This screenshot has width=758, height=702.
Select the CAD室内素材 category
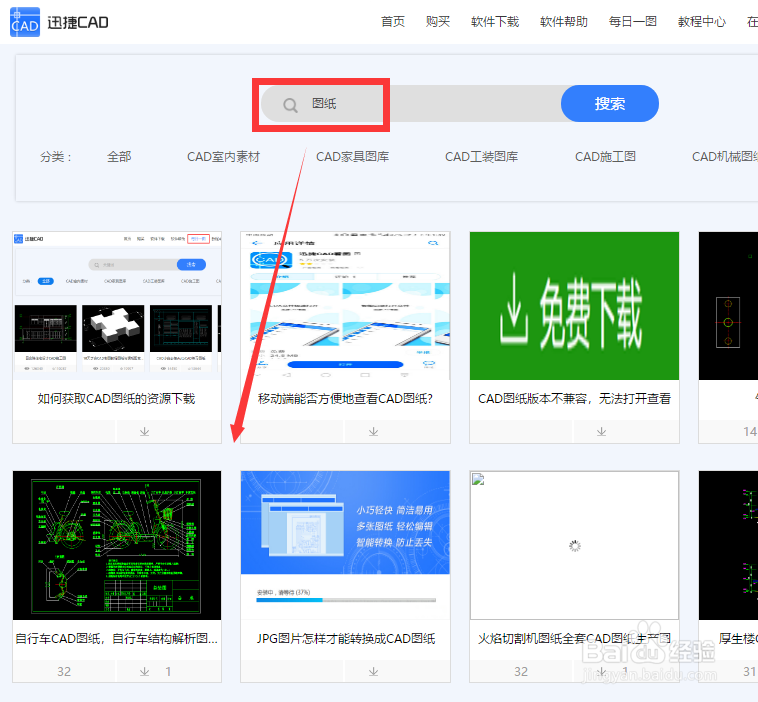pyautogui.click(x=223, y=157)
